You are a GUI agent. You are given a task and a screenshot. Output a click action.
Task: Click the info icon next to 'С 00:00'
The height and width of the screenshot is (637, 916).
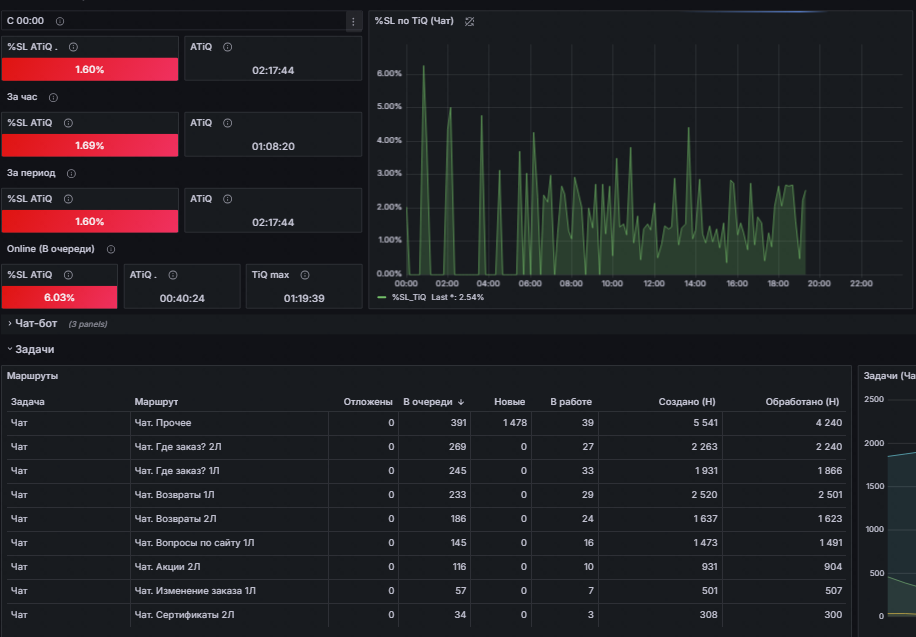60,21
